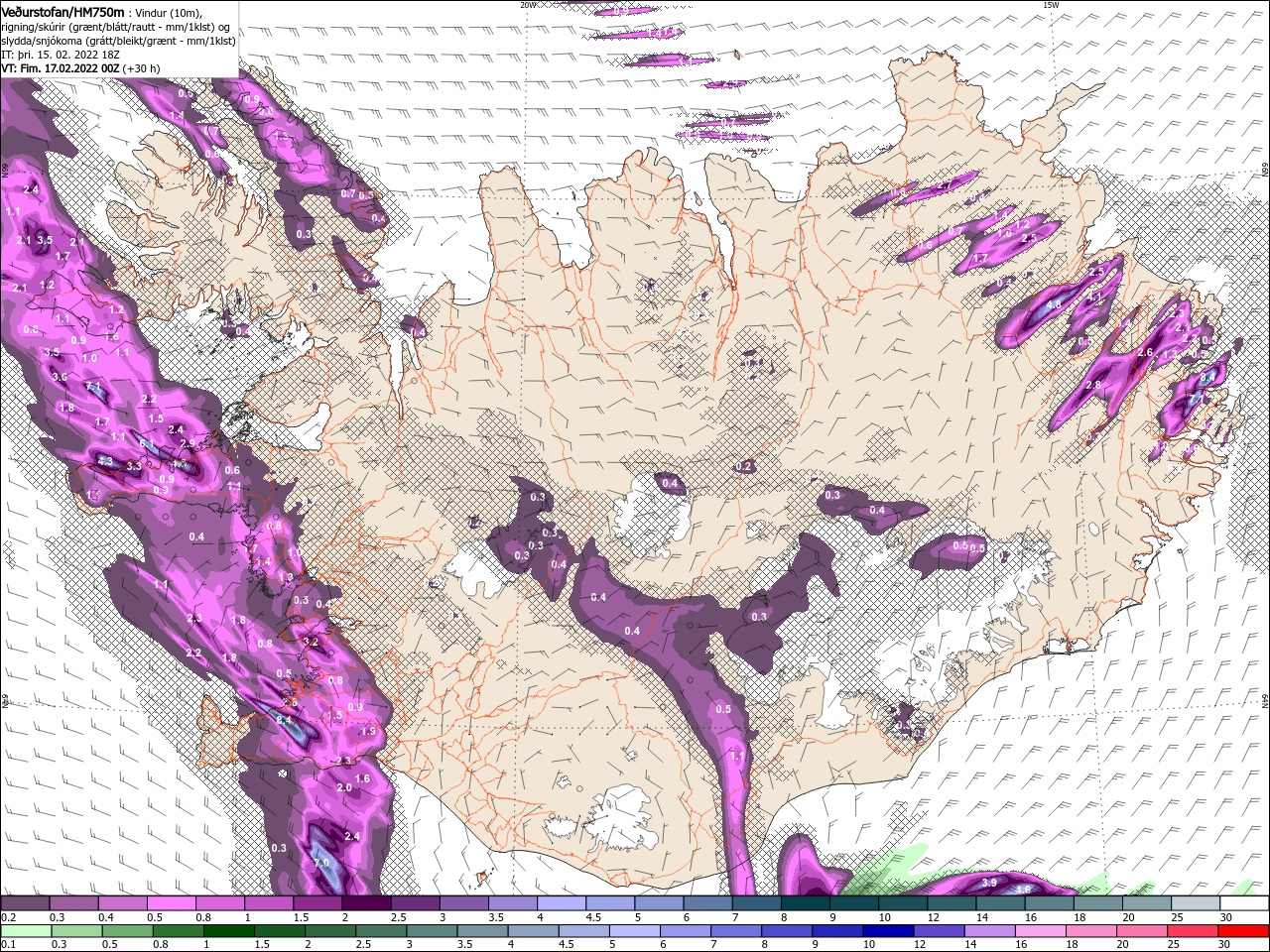Click the 'Vindur (10m)' label
Screen dimensions: 1270x952
click(x=169, y=12)
